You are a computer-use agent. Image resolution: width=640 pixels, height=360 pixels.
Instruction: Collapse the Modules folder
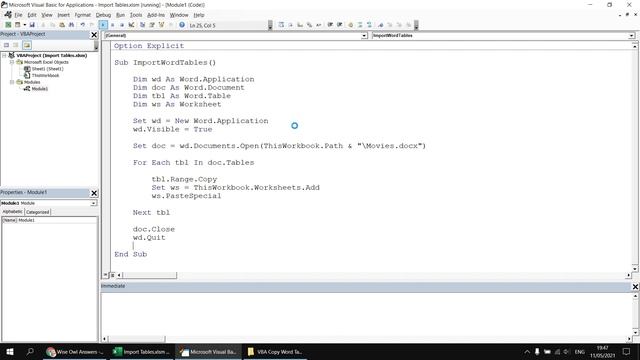[x=12, y=82]
